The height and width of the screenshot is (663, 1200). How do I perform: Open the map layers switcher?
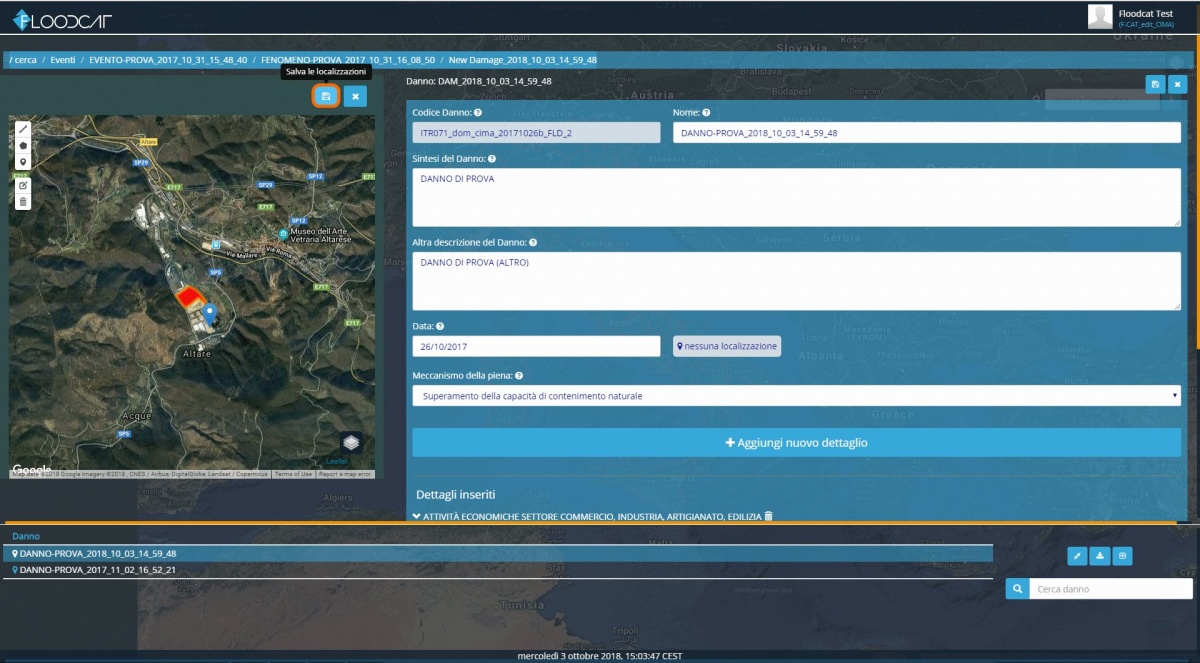[350, 442]
